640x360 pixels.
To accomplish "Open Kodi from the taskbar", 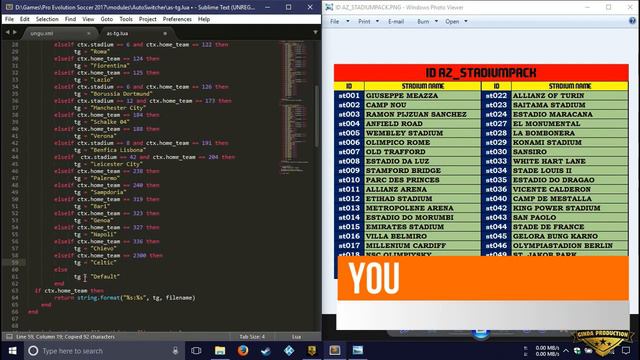I will (289, 351).
